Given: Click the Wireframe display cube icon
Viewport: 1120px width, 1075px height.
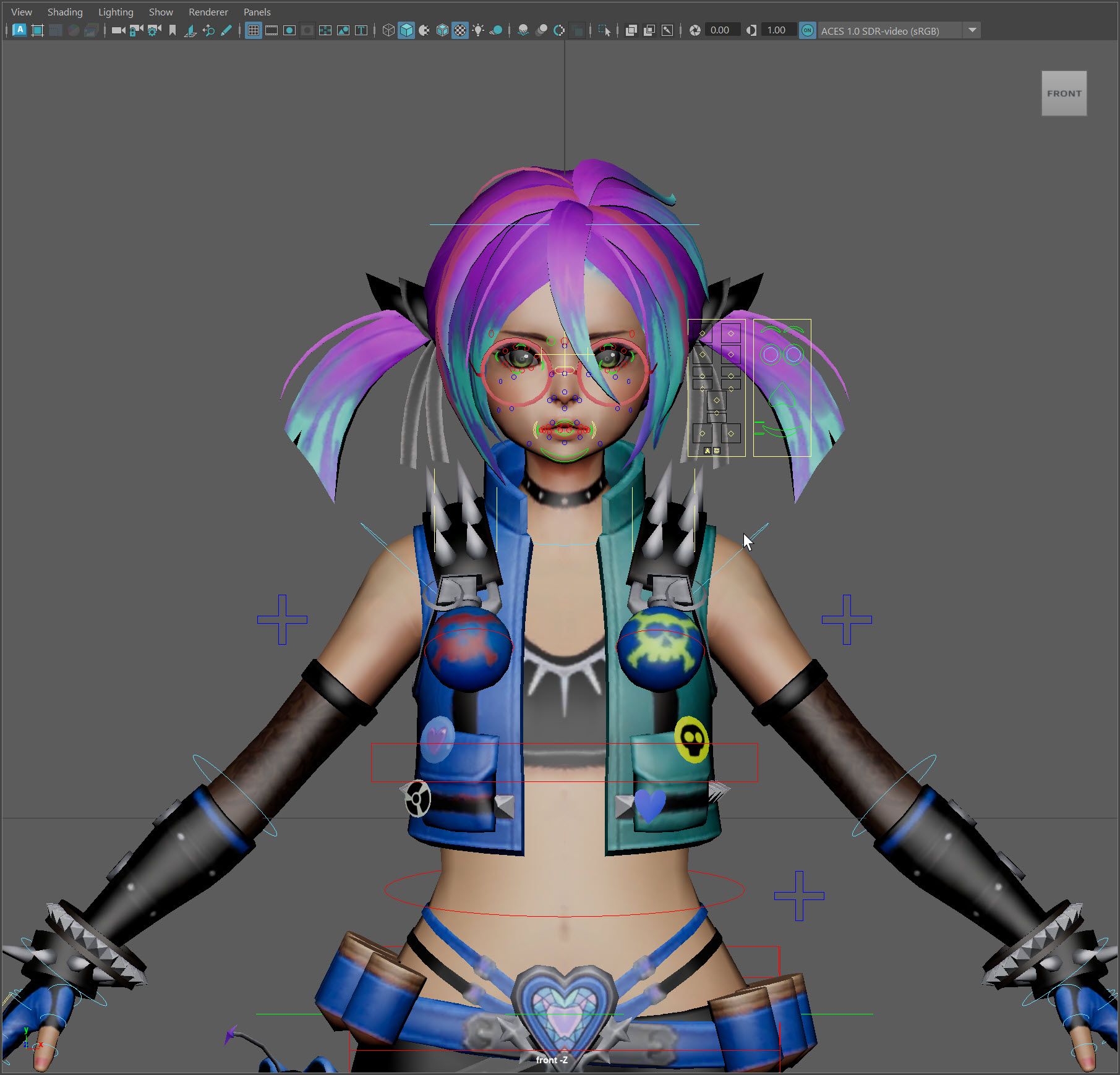Looking at the screenshot, I should pyautogui.click(x=388, y=30).
